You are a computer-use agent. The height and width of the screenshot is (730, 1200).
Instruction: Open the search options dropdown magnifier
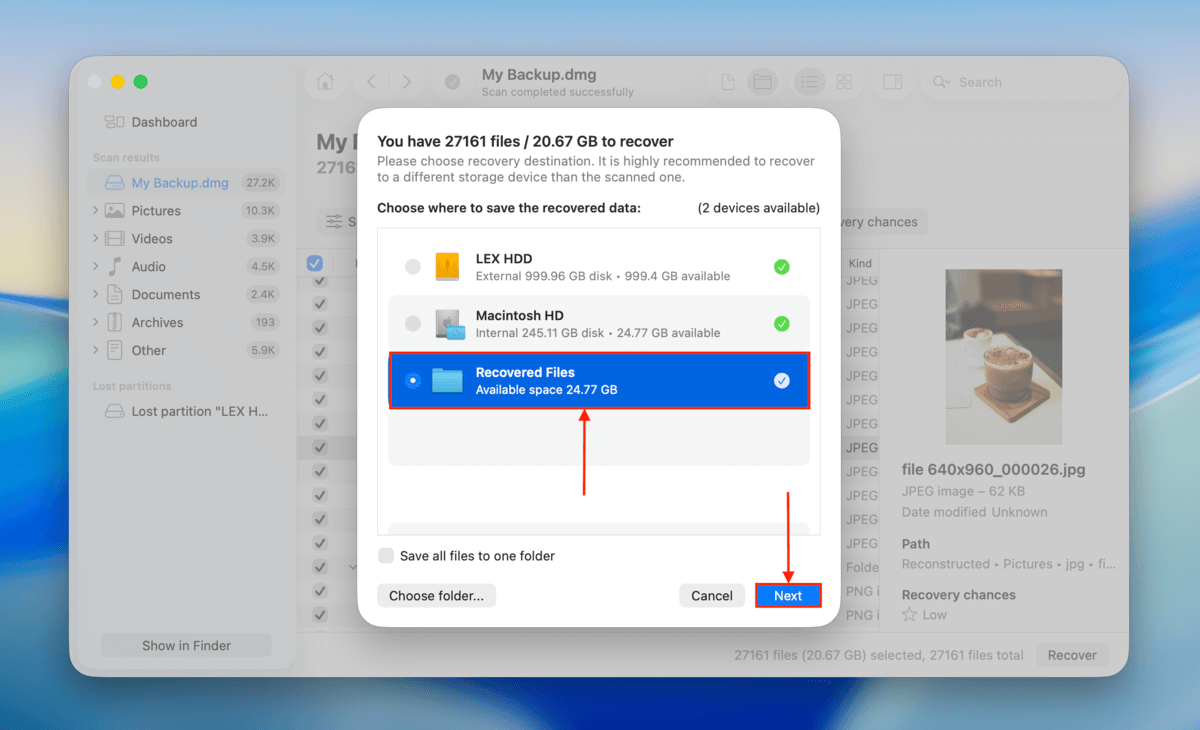[x=941, y=82]
